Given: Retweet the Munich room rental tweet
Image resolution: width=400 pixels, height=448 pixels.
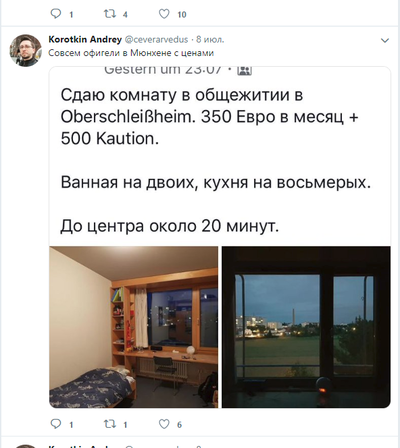Looking at the screenshot, I should click(109, 424).
